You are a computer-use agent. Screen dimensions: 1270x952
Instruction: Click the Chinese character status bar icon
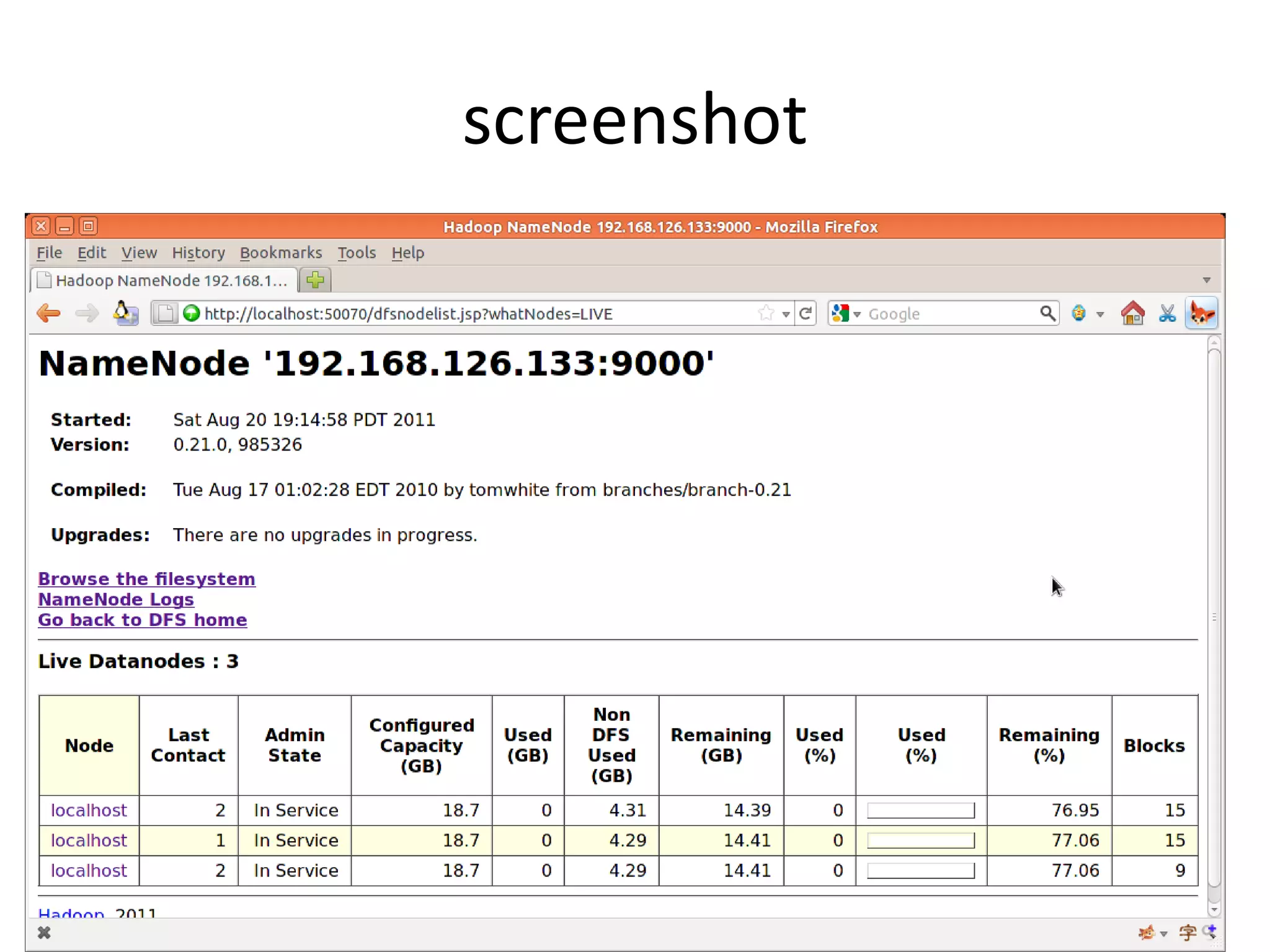click(x=1188, y=933)
